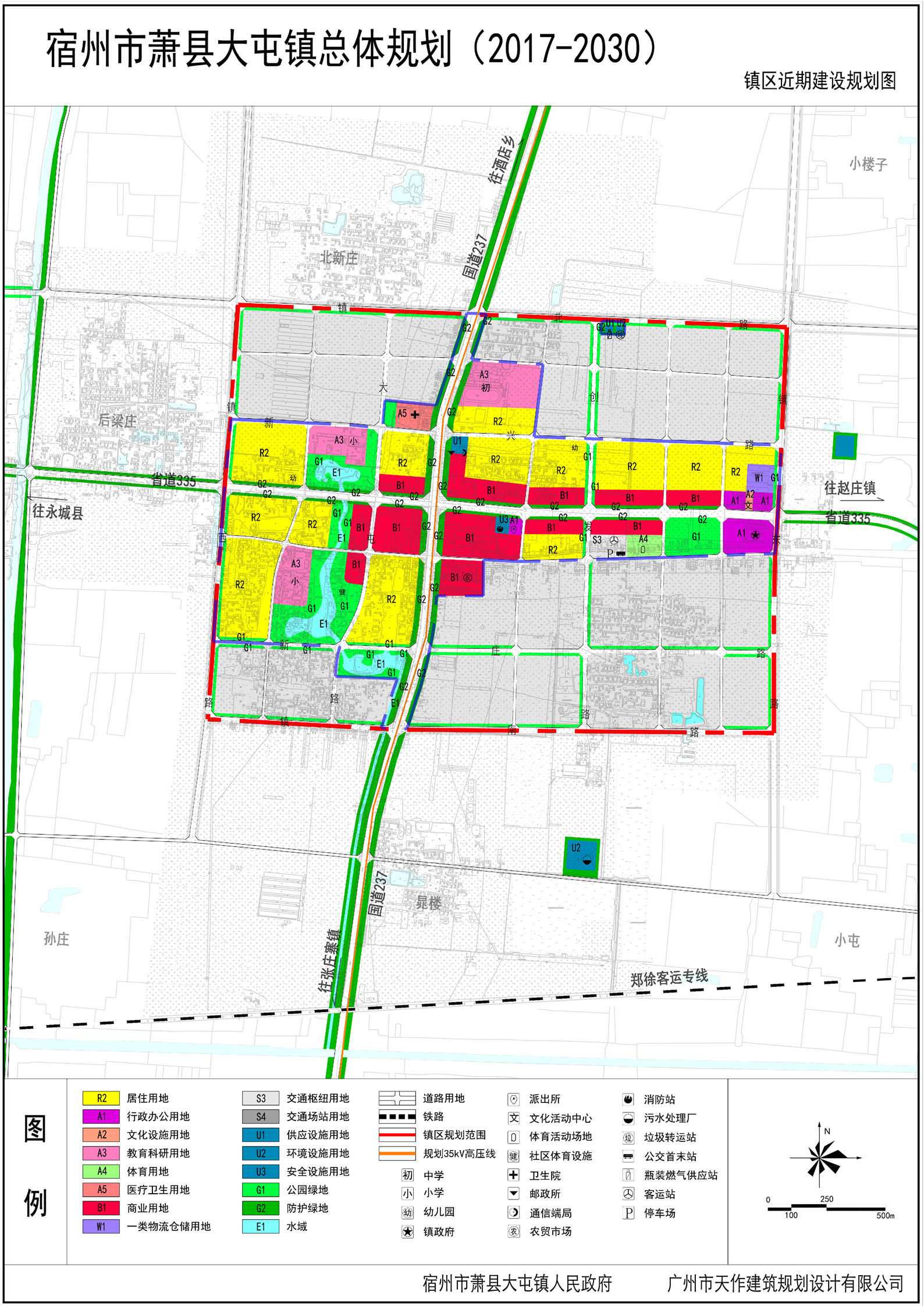Viewport: 924px width, 1306px height.
Task: Click the yellow R2 residential legend swatch
Action: point(101,1098)
